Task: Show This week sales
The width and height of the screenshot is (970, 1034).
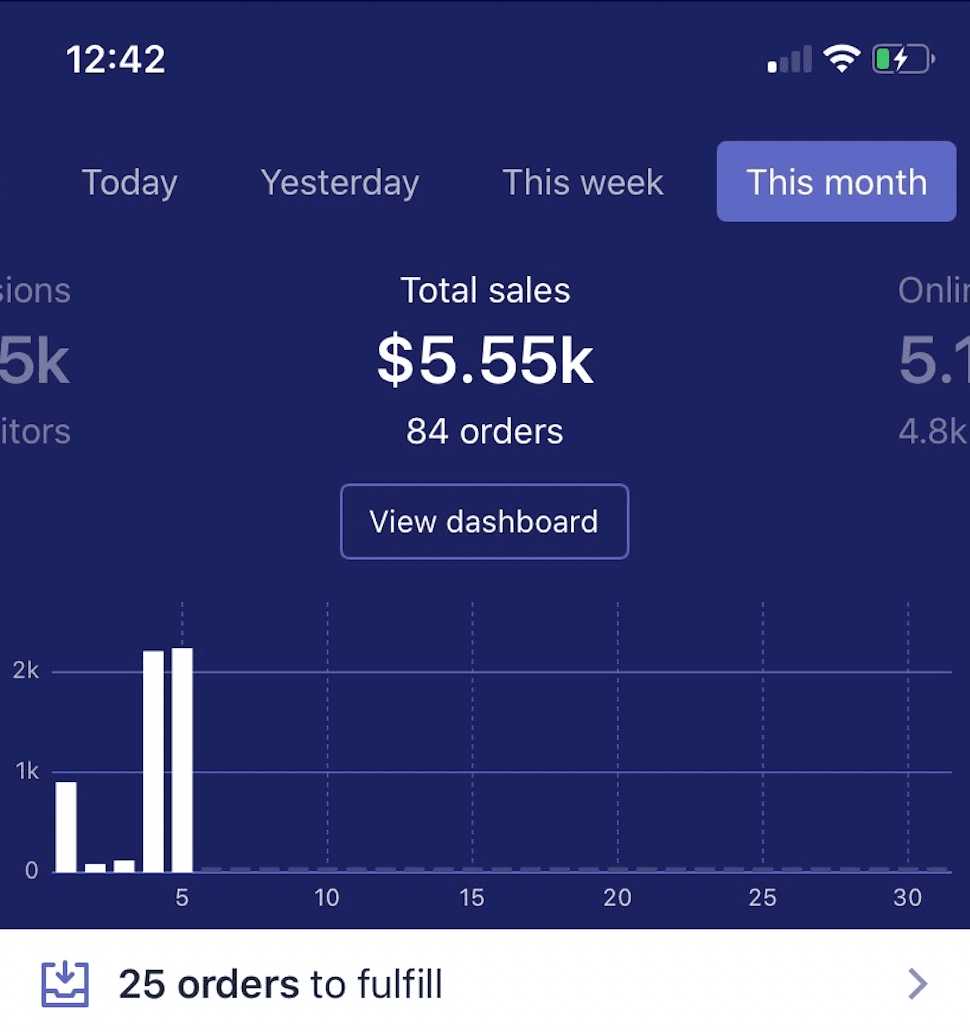Action: click(x=582, y=182)
